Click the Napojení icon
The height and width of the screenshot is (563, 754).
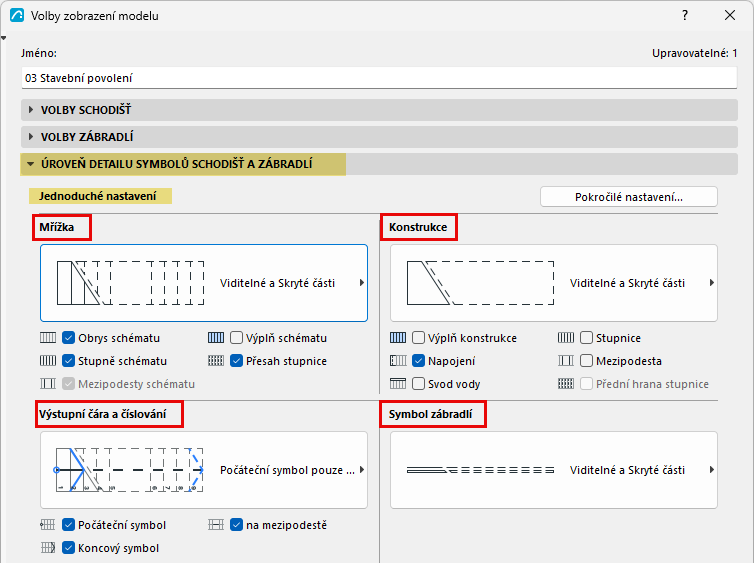coord(398,361)
